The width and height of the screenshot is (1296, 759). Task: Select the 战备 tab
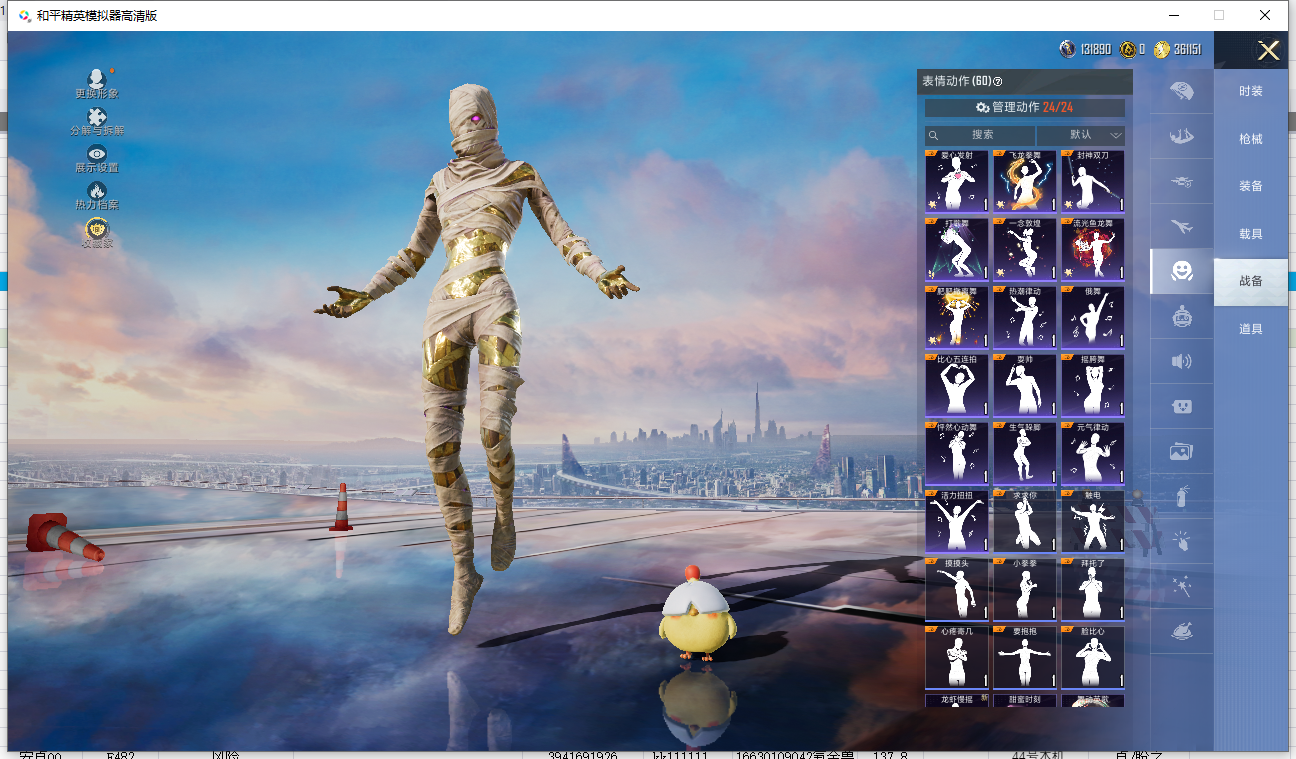[1251, 281]
